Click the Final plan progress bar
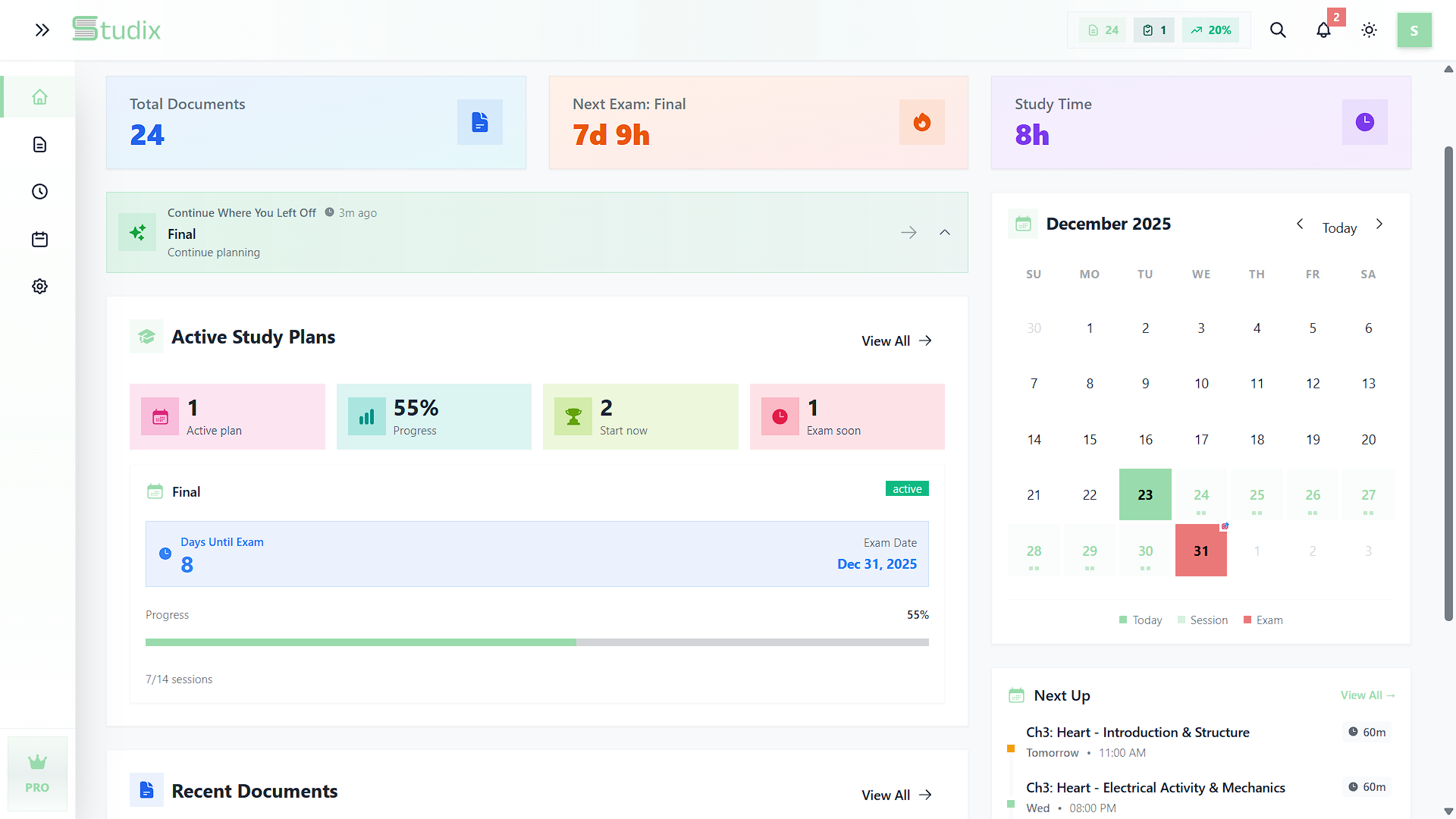 click(x=537, y=642)
